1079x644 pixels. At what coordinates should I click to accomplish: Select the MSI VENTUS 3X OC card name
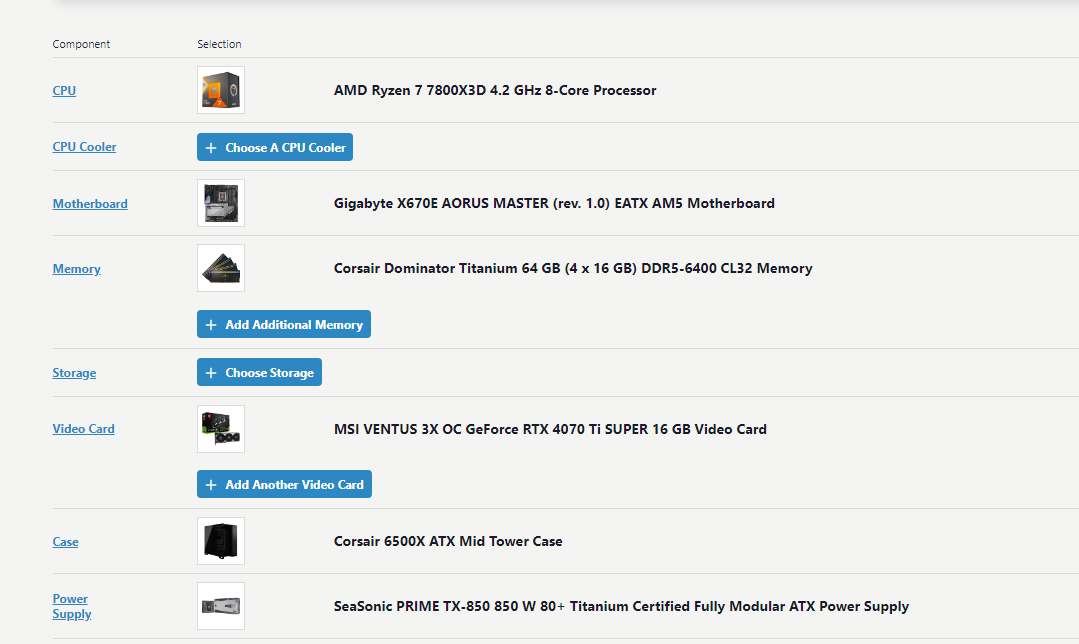(x=550, y=429)
